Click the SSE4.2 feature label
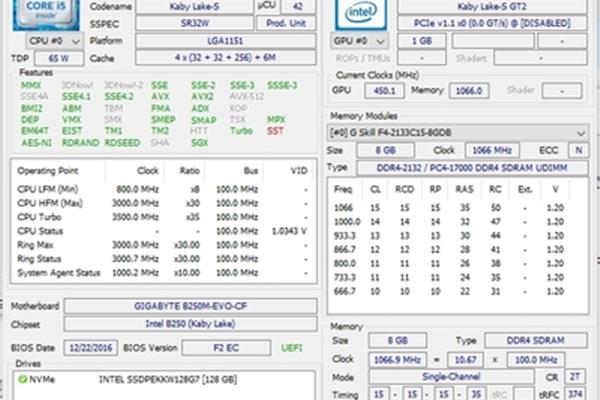600x400 pixels. tap(119, 96)
